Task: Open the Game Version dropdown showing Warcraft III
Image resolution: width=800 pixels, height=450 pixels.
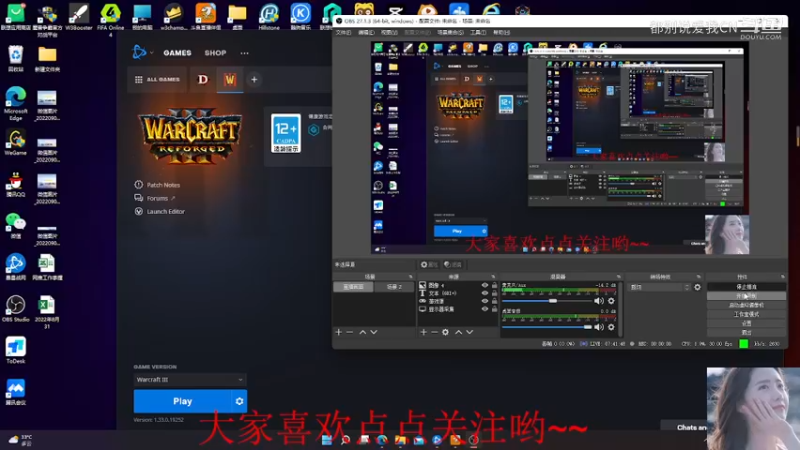Action: click(189, 380)
